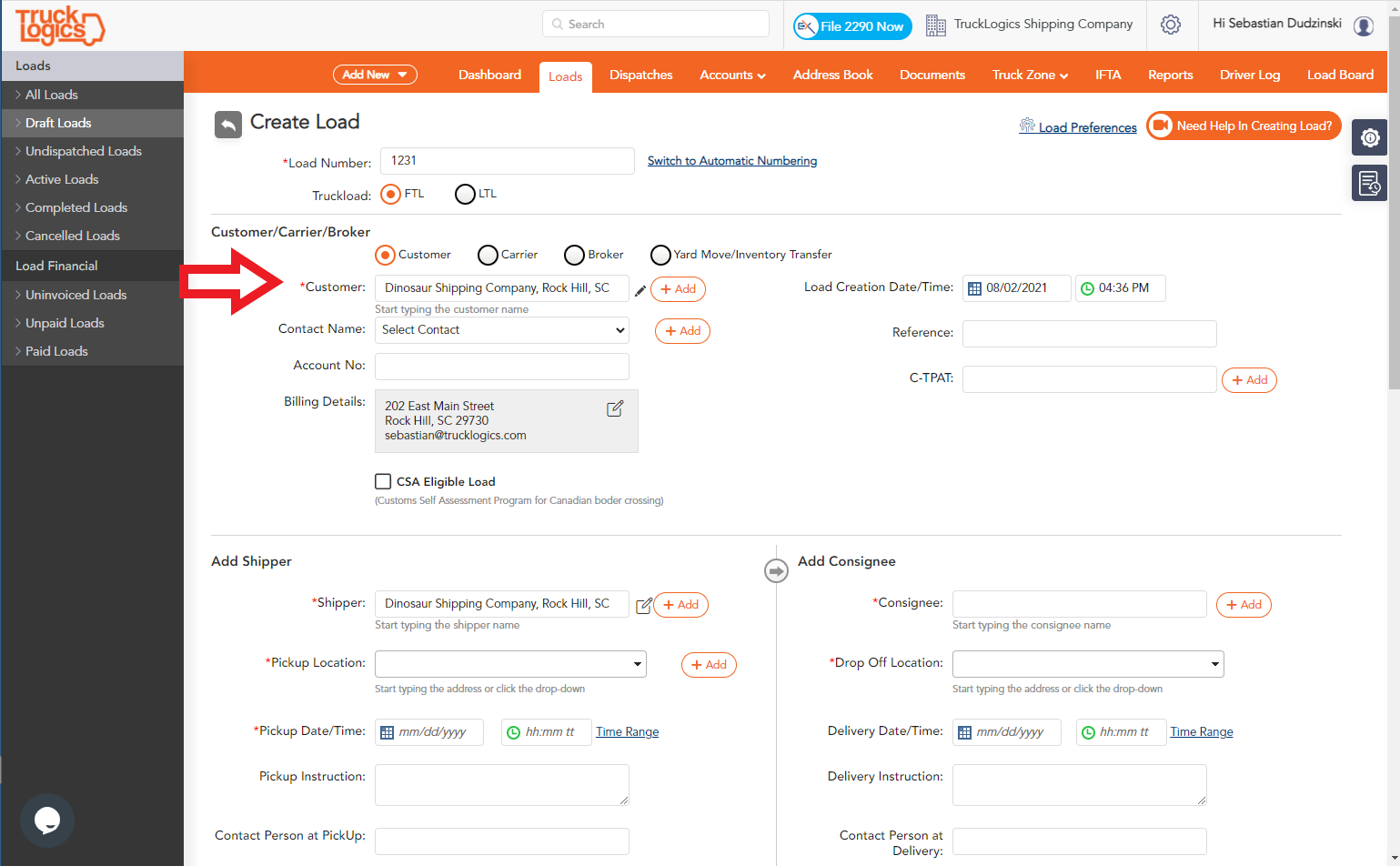Click the Pickup time clock icon
This screenshot has height=866, width=1400.
[x=513, y=732]
